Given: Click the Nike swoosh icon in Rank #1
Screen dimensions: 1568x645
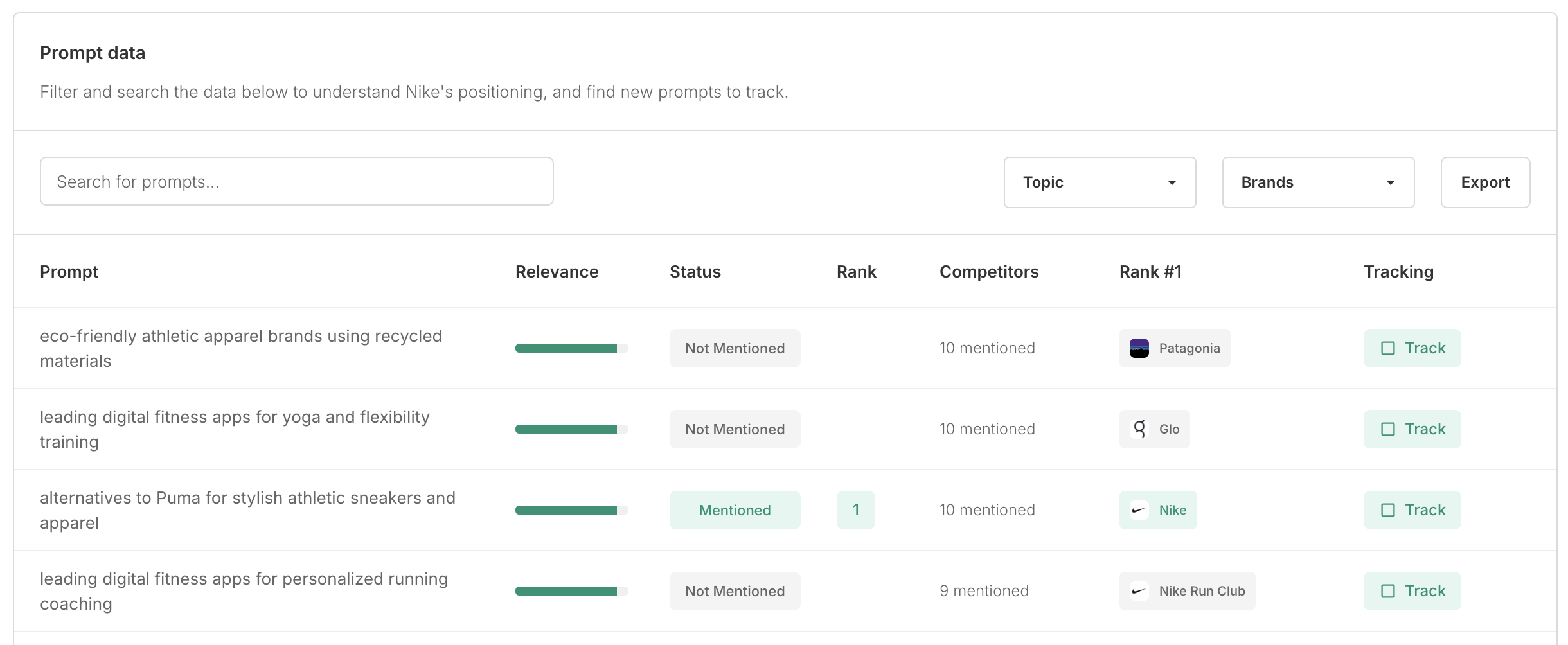Looking at the screenshot, I should pyautogui.click(x=1139, y=510).
